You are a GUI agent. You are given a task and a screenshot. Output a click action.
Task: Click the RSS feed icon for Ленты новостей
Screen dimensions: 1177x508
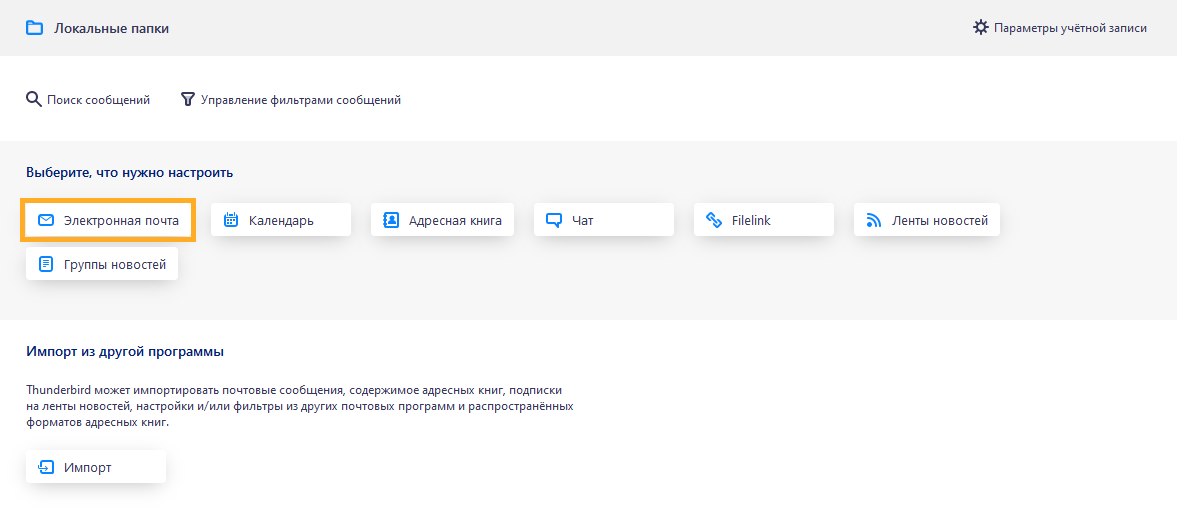click(x=873, y=221)
